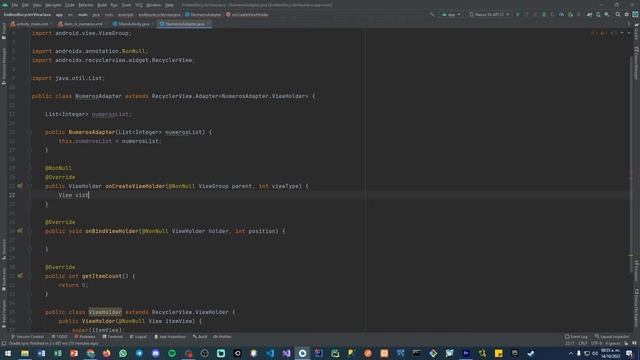
Task: Click the Search Everywhere magnifier icon
Action: (x=618, y=14)
